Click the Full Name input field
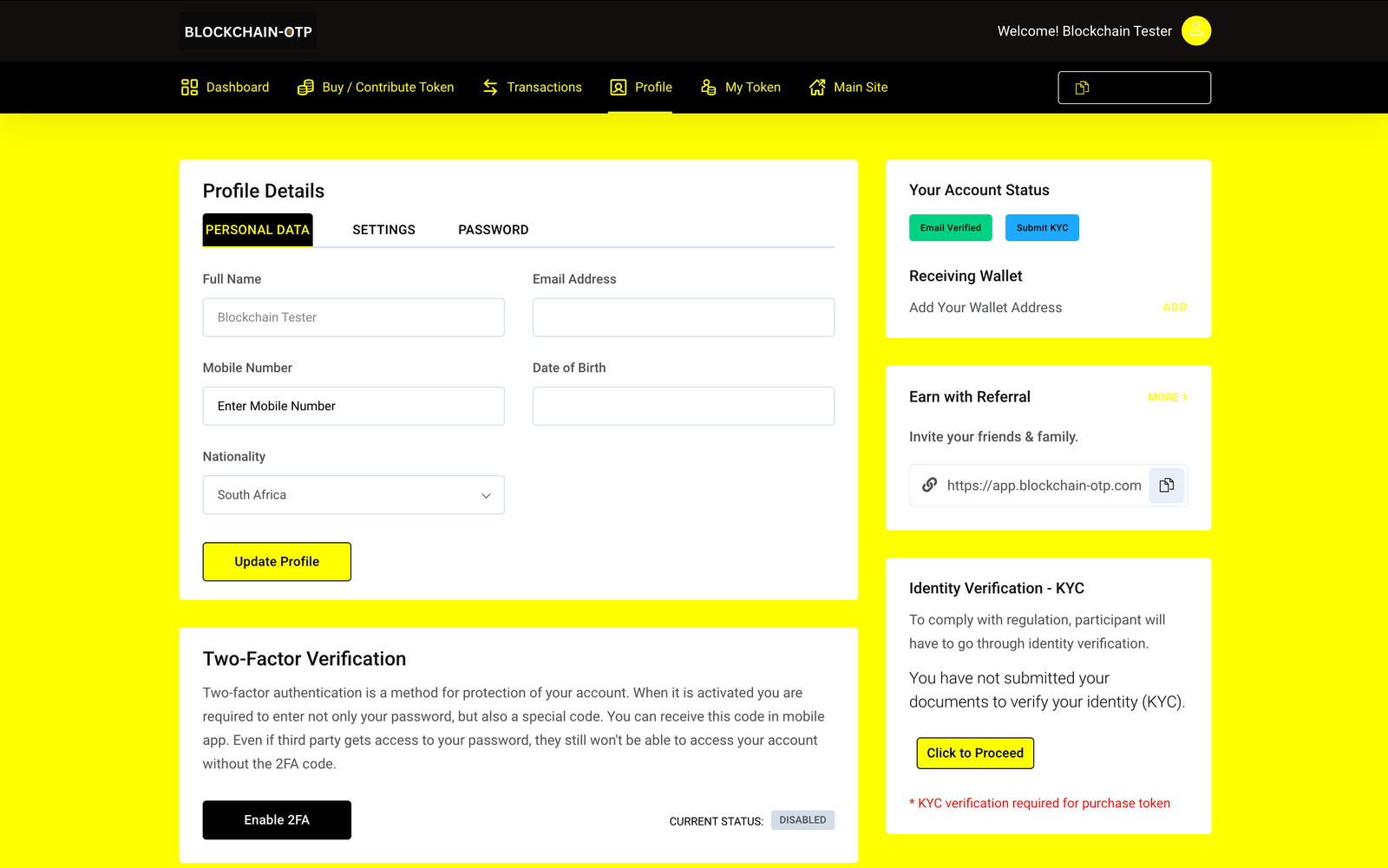 pyautogui.click(x=354, y=317)
